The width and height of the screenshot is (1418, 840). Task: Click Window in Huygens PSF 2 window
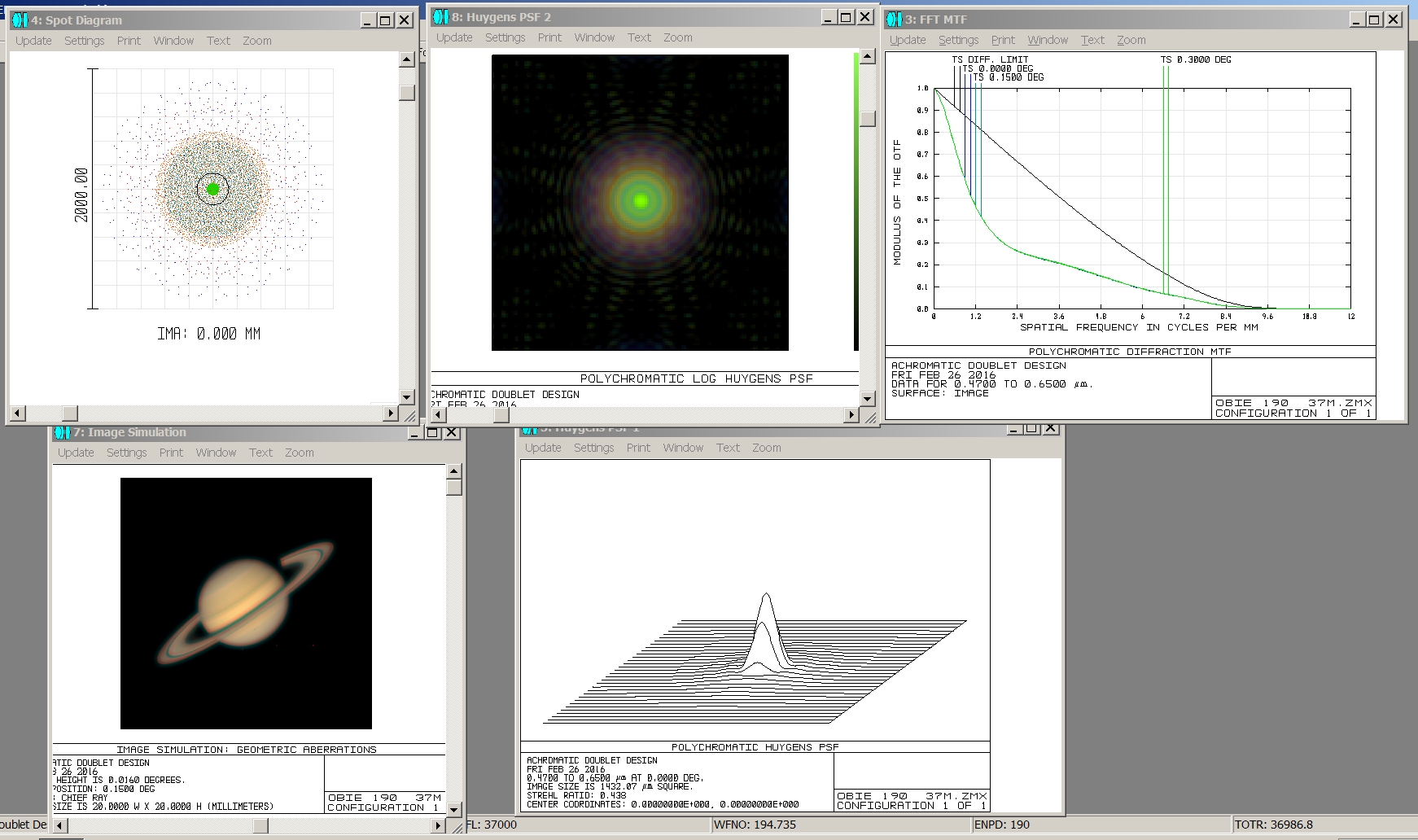click(x=594, y=37)
